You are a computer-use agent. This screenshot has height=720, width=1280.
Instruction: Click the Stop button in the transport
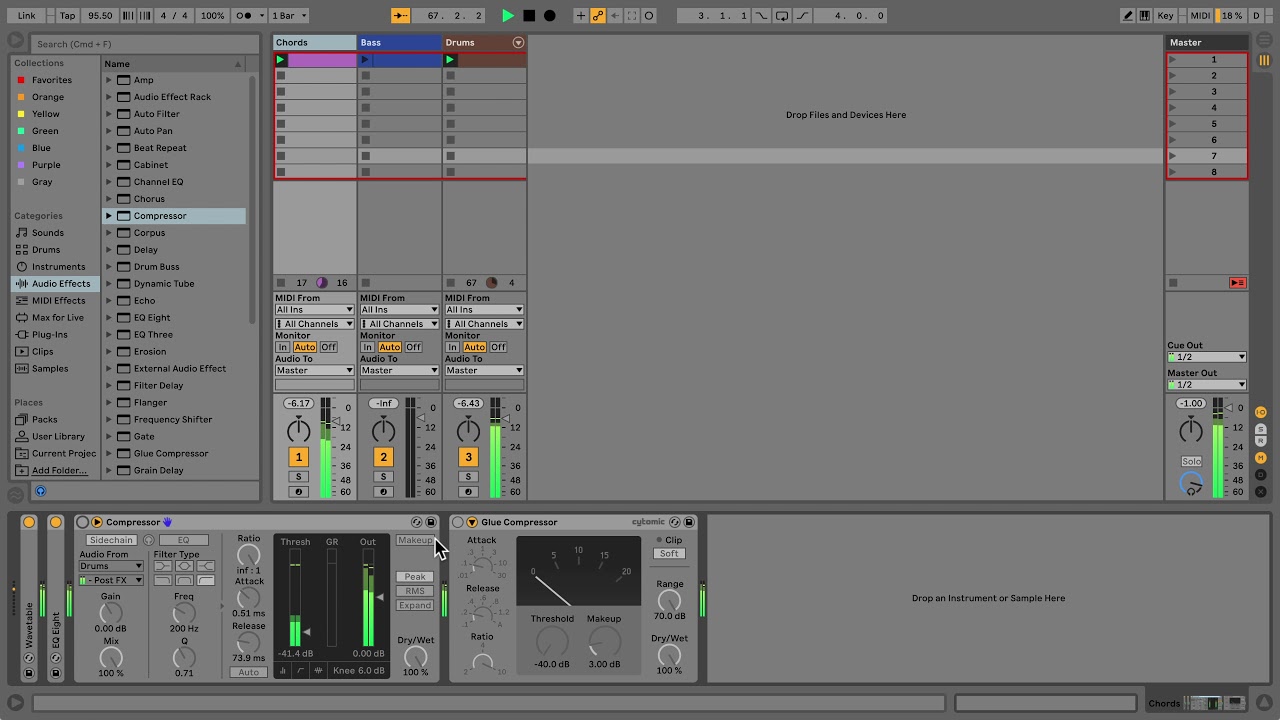tap(529, 16)
